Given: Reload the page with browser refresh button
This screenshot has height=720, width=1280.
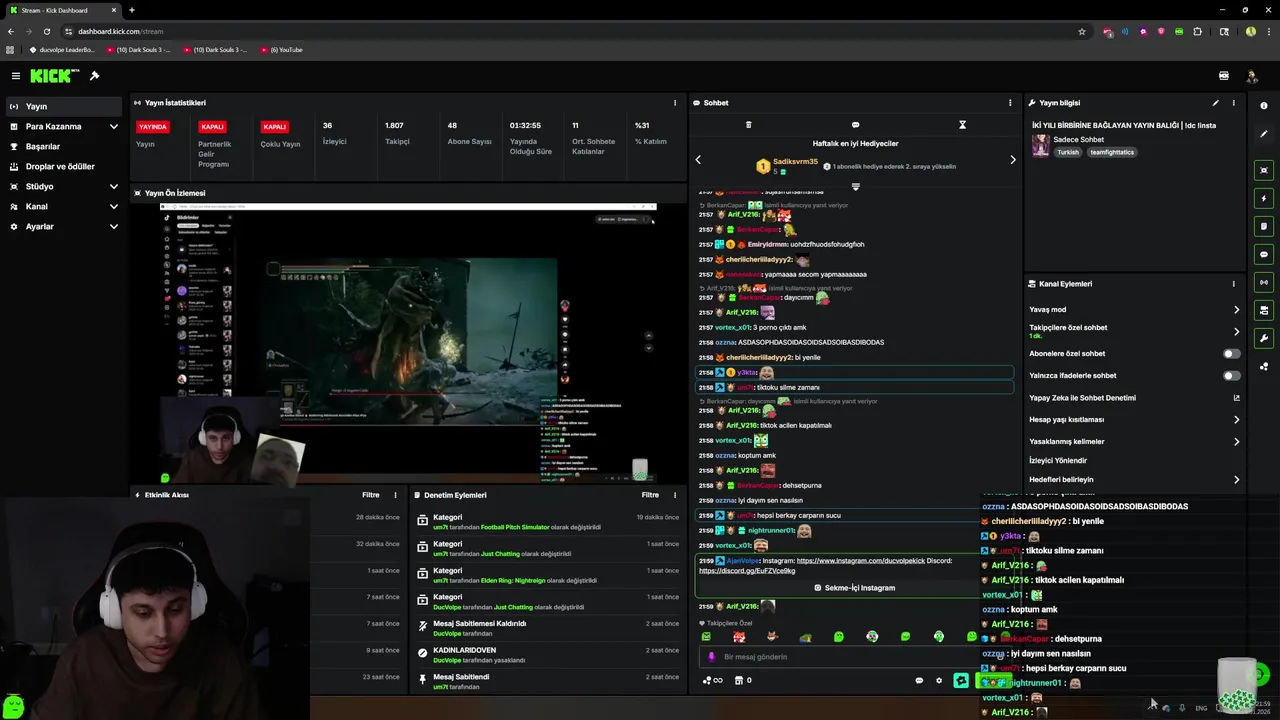Looking at the screenshot, I should pyautogui.click(x=46, y=31).
